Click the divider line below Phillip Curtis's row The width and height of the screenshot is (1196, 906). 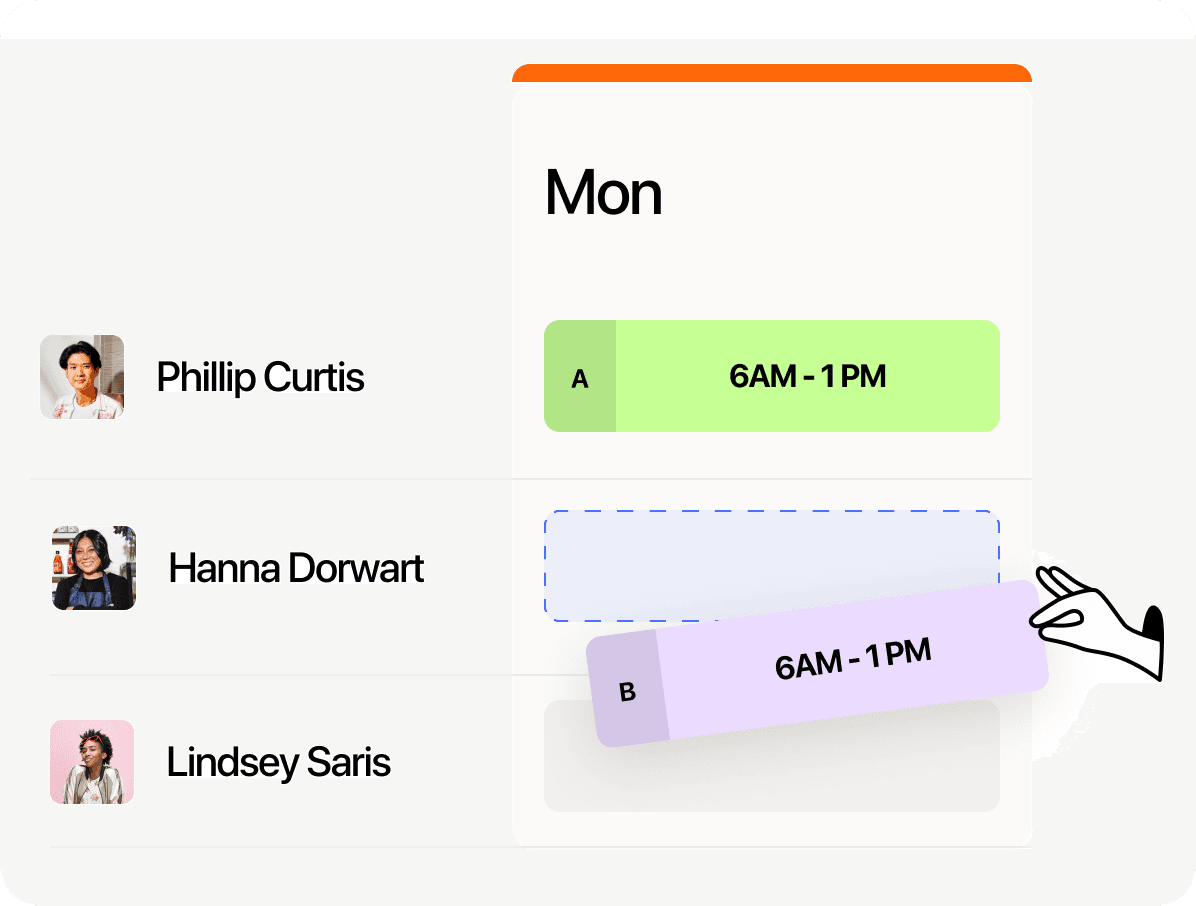(x=270, y=479)
